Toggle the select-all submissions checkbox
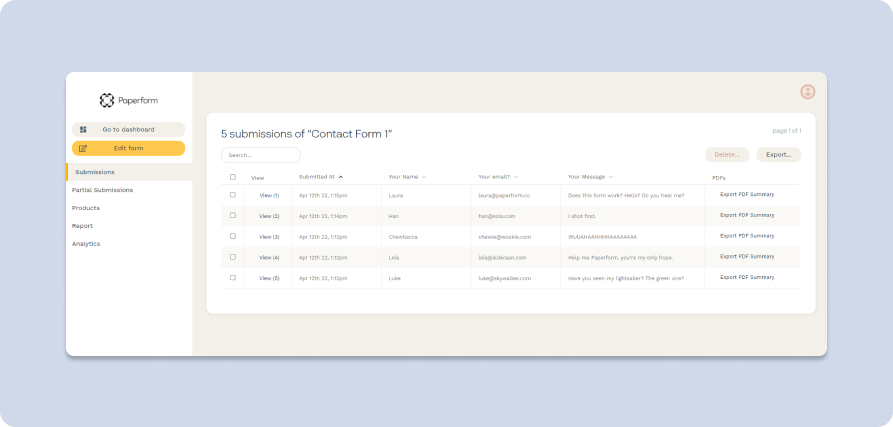 (233, 177)
